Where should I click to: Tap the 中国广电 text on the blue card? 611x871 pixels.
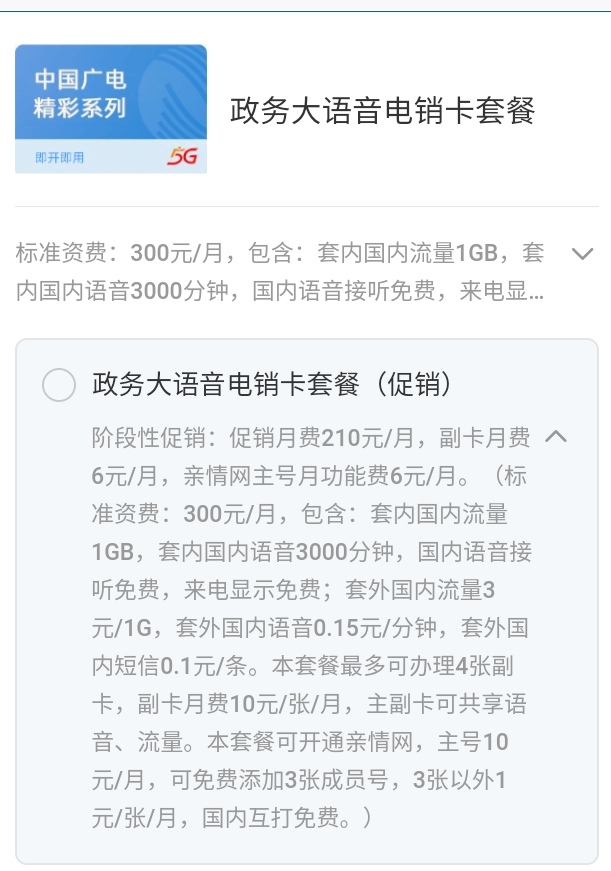pos(81,79)
